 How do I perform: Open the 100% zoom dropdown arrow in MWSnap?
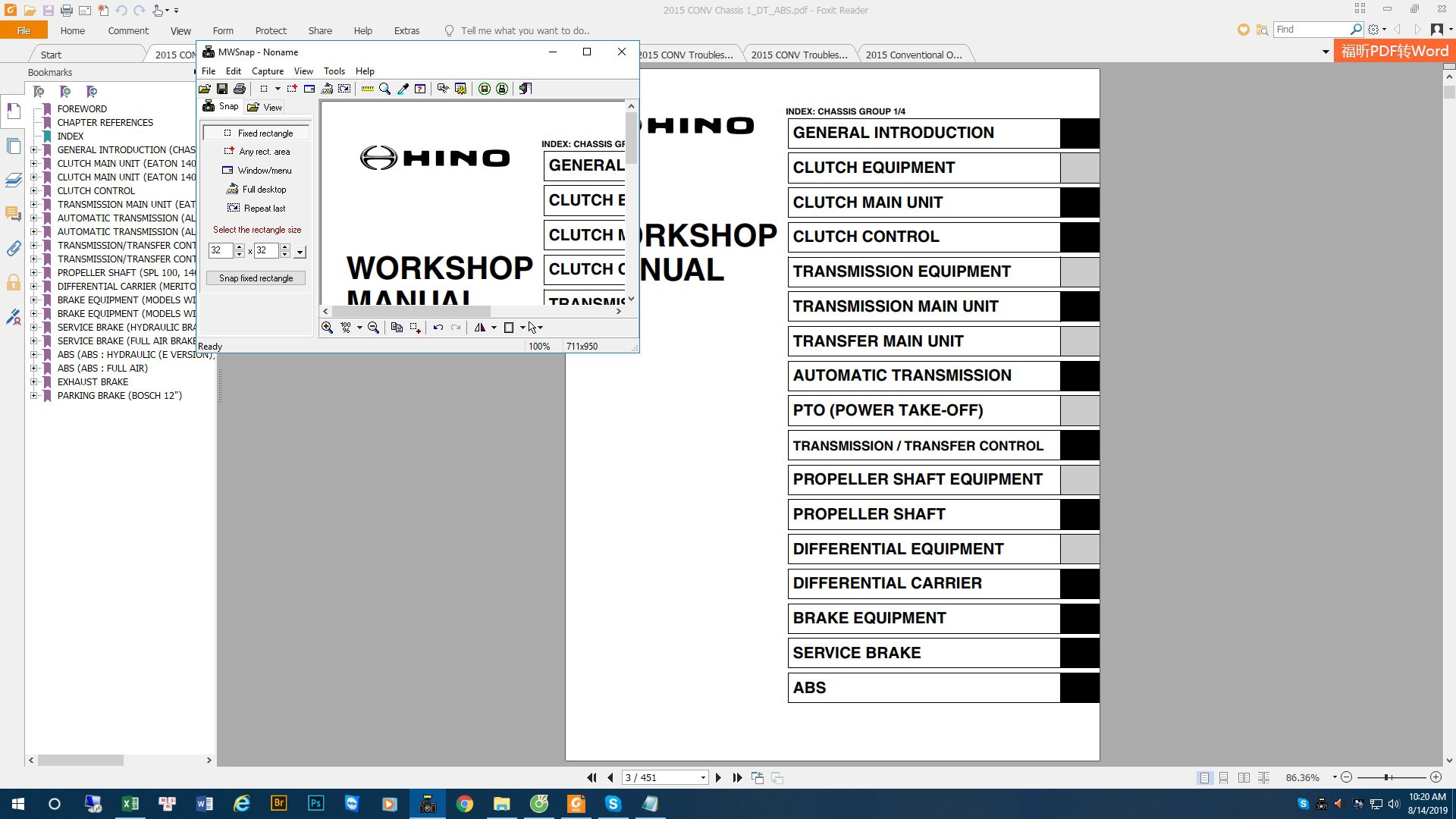pyautogui.click(x=359, y=328)
